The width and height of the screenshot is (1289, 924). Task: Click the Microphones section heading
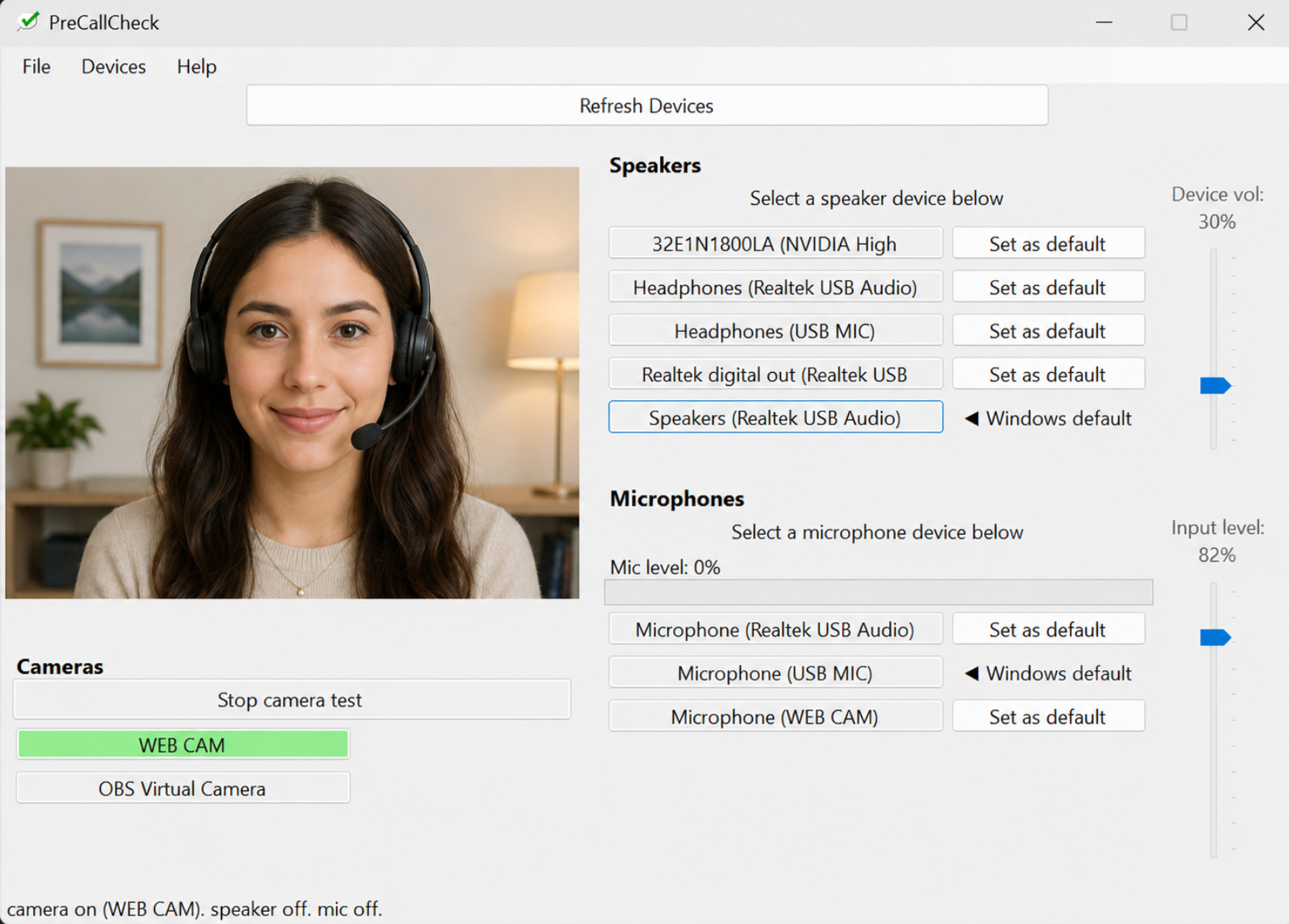677,498
